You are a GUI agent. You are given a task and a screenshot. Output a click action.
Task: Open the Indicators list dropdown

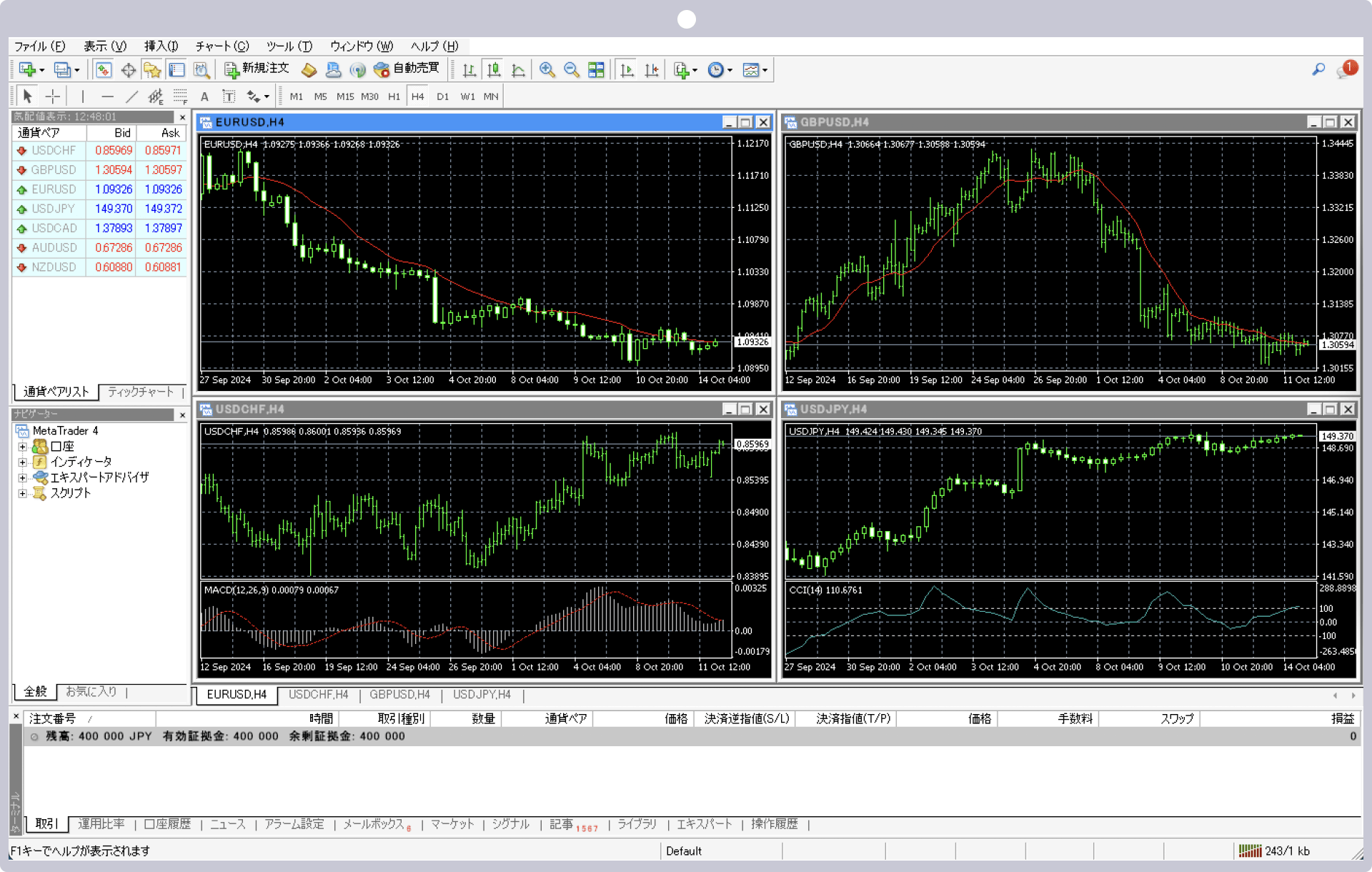(685, 69)
